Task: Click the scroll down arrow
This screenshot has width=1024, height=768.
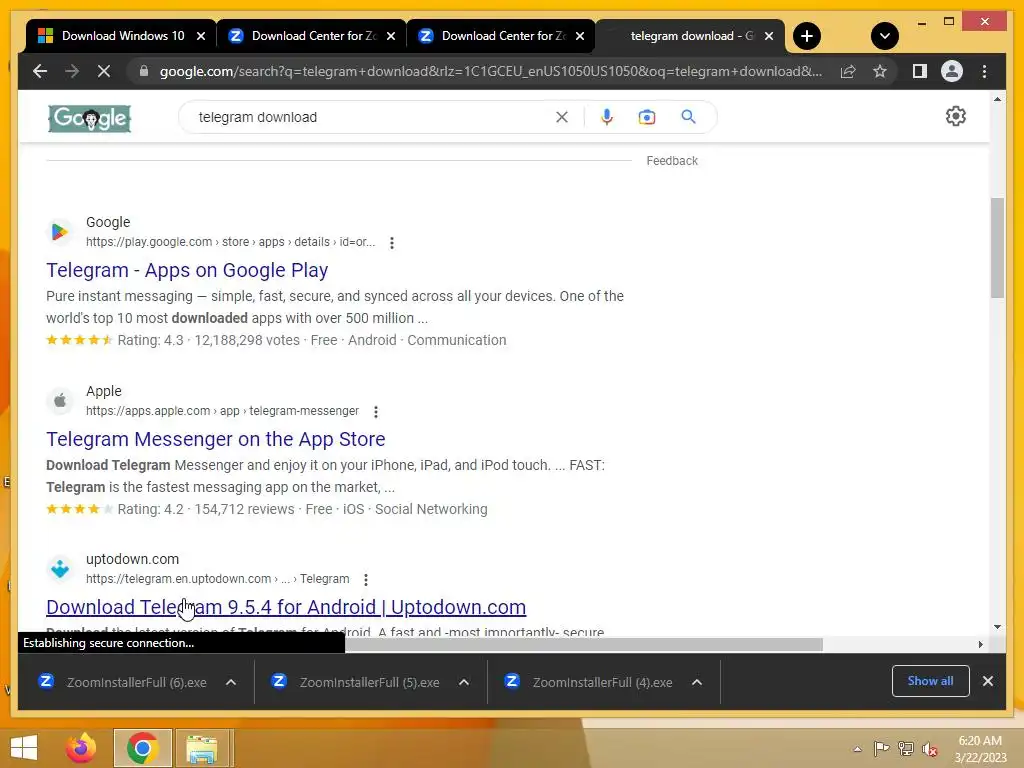Action: 997,627
